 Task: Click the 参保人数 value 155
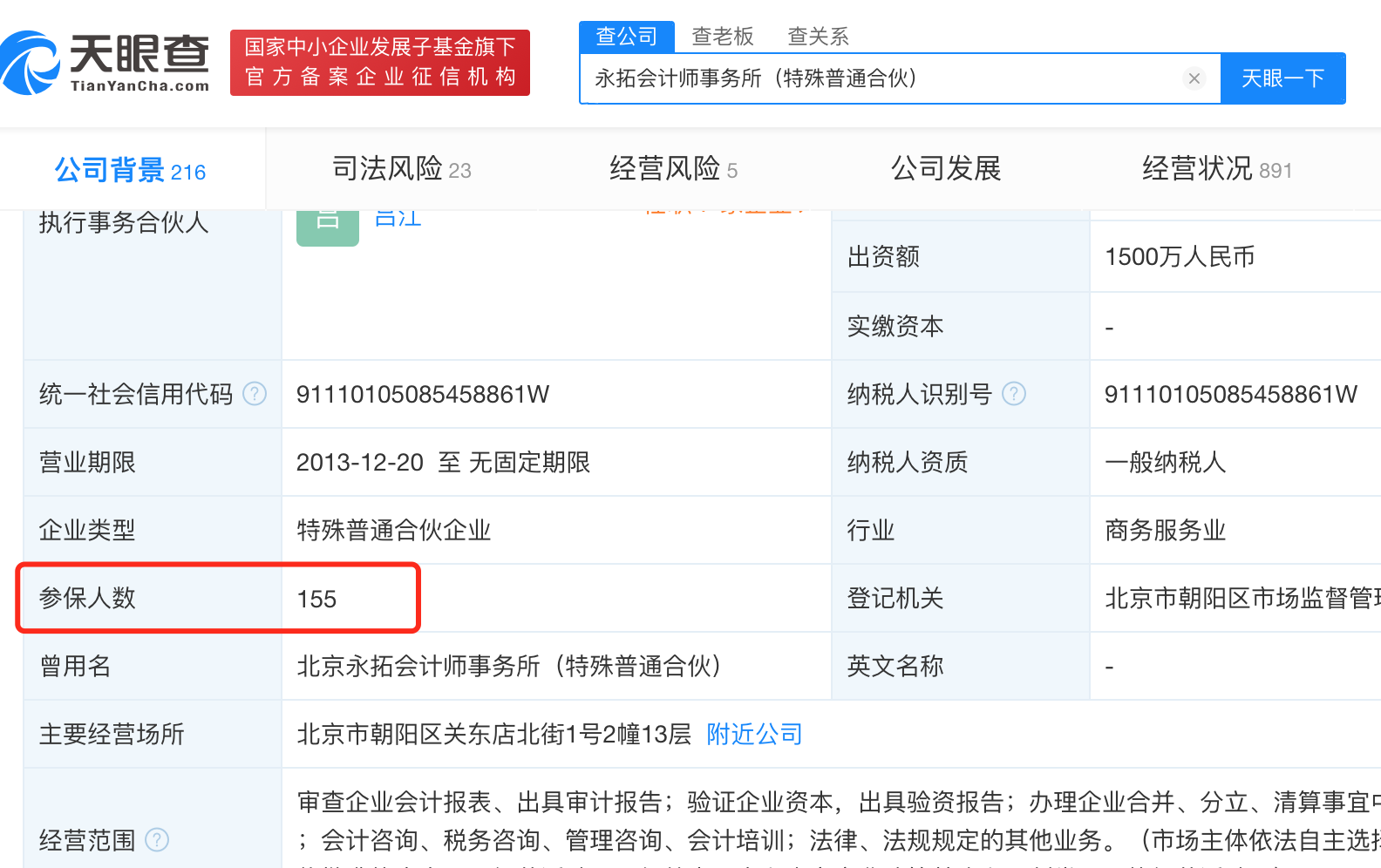coord(316,600)
